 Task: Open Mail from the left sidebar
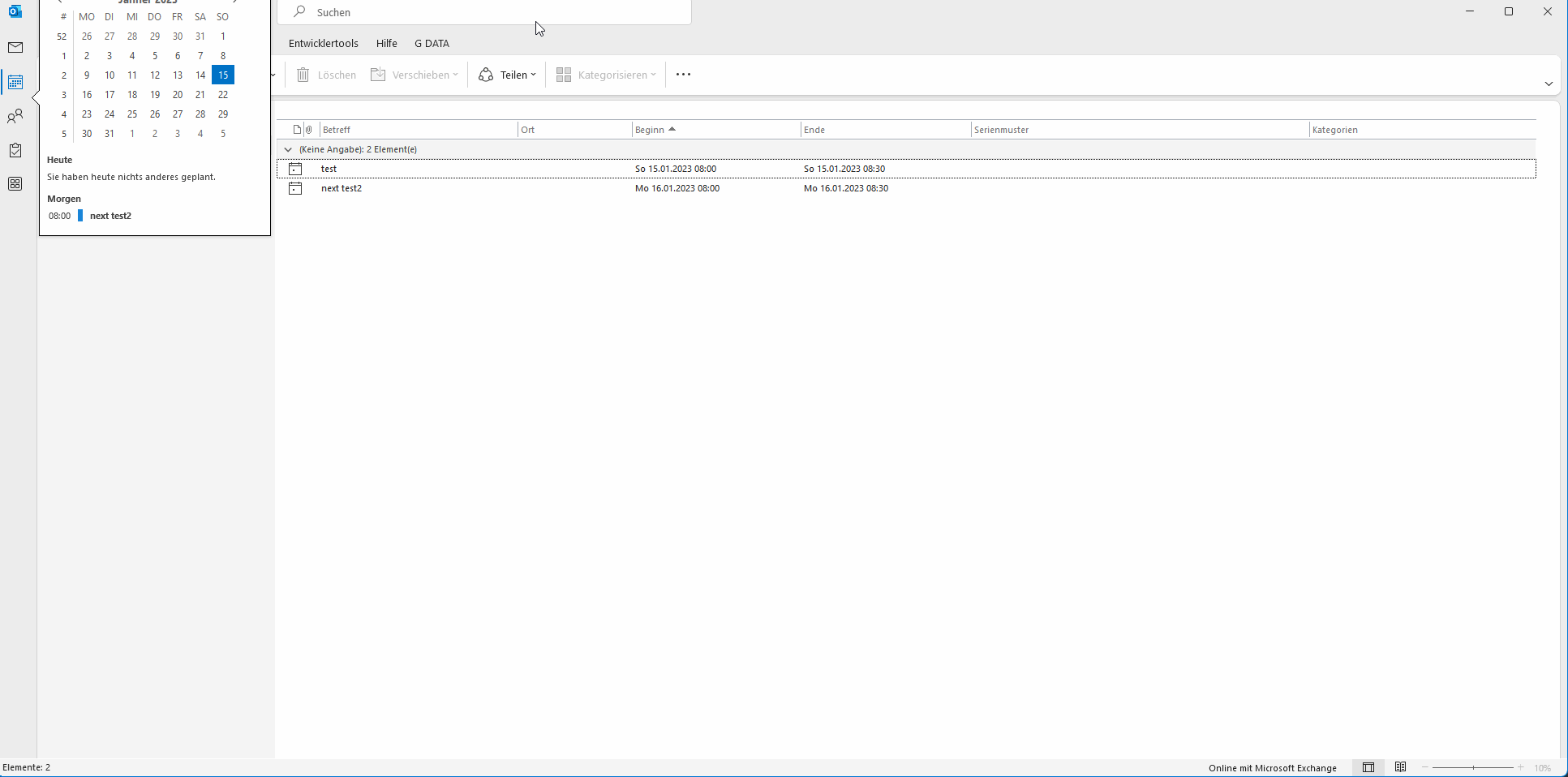click(x=15, y=48)
